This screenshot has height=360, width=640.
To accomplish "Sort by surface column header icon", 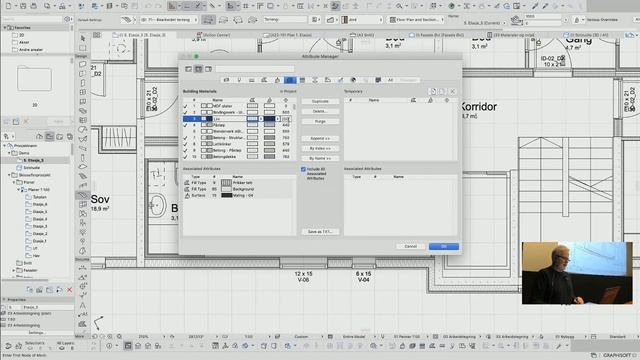I will [x=269, y=100].
